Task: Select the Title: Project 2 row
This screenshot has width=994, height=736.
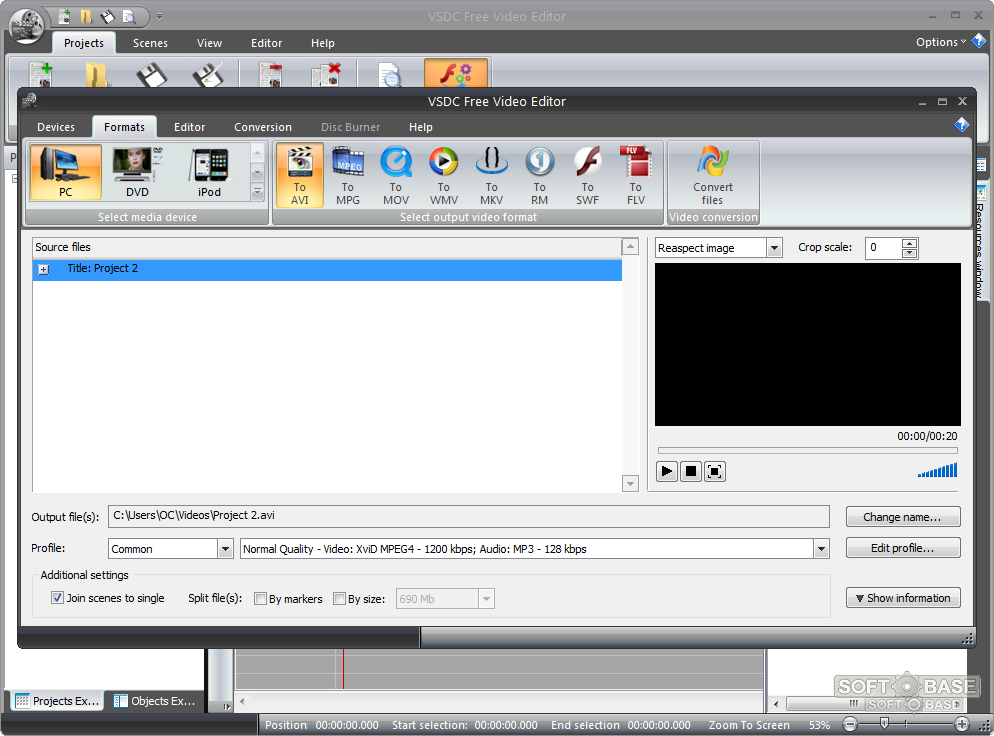Action: [x=327, y=269]
